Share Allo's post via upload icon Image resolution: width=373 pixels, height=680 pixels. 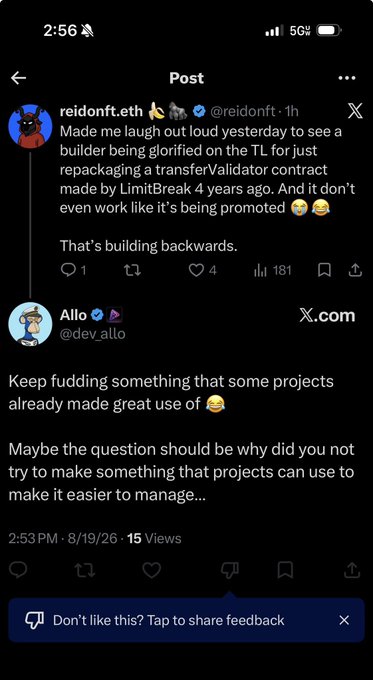352,570
